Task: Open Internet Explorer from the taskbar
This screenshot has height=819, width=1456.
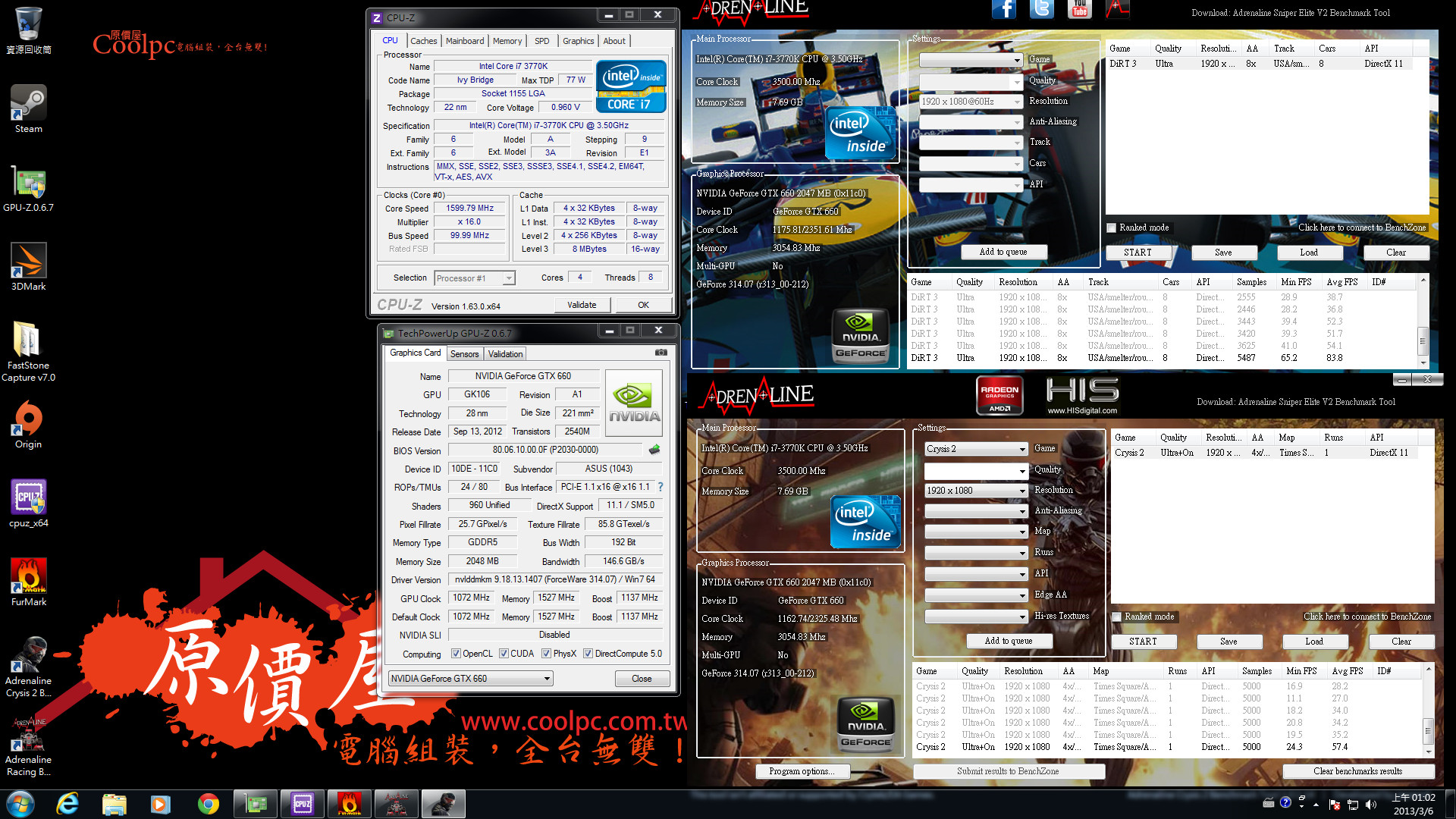Action: point(67,804)
